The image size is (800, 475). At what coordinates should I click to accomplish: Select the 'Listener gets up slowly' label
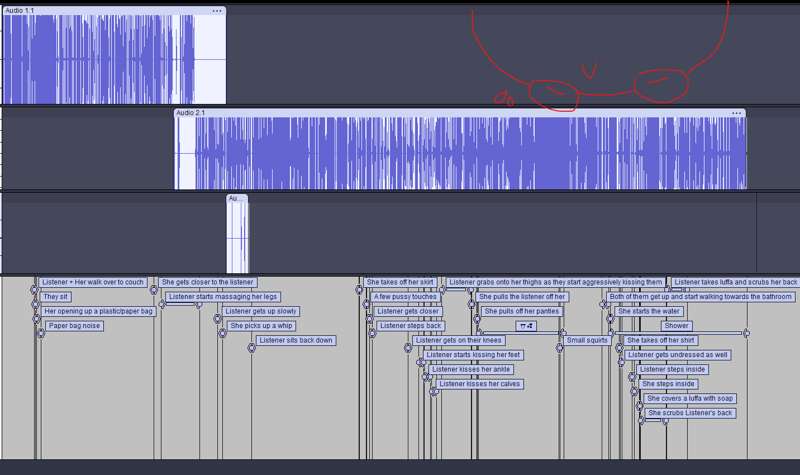(261, 311)
